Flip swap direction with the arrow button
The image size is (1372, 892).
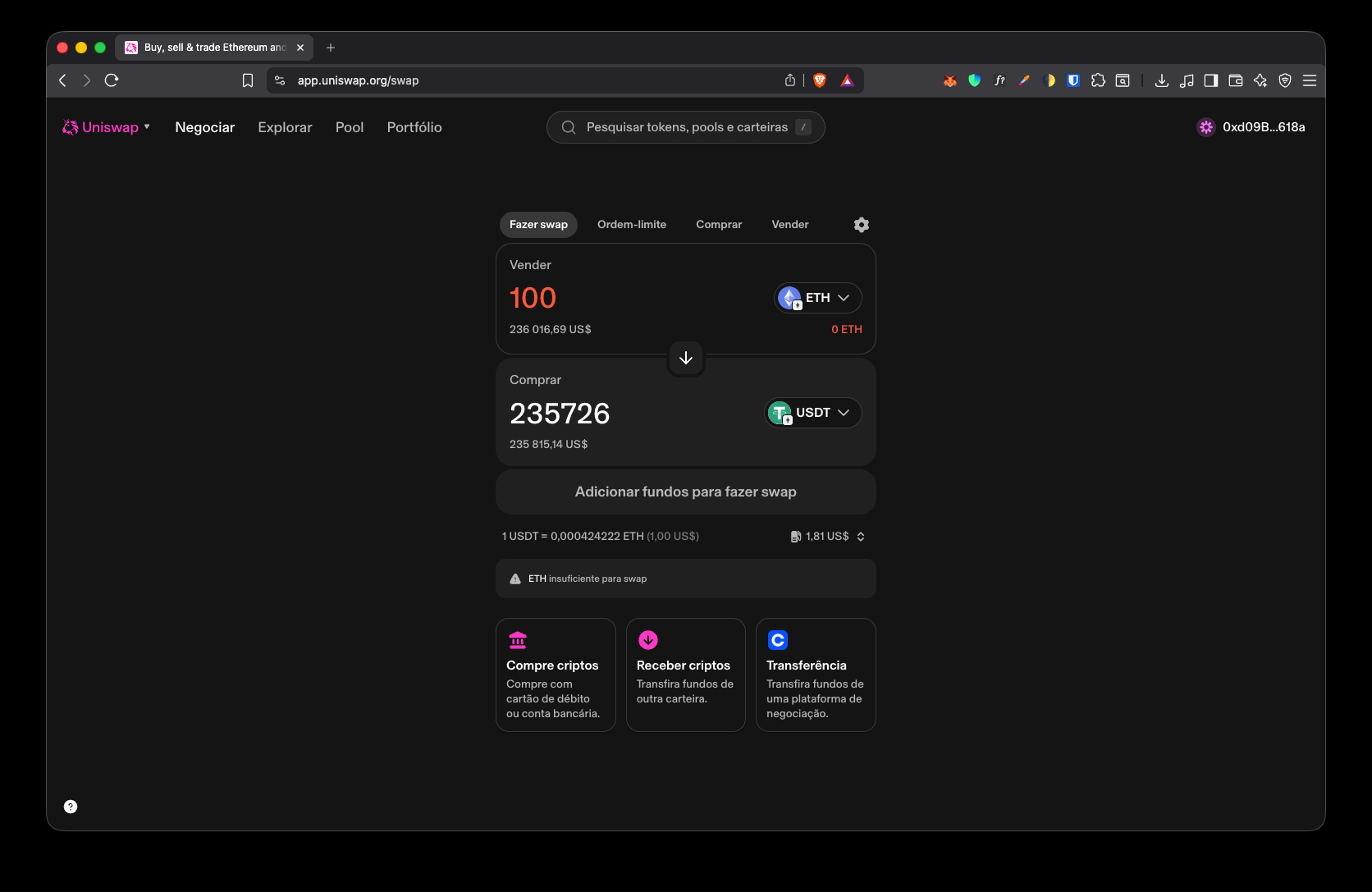[686, 359]
